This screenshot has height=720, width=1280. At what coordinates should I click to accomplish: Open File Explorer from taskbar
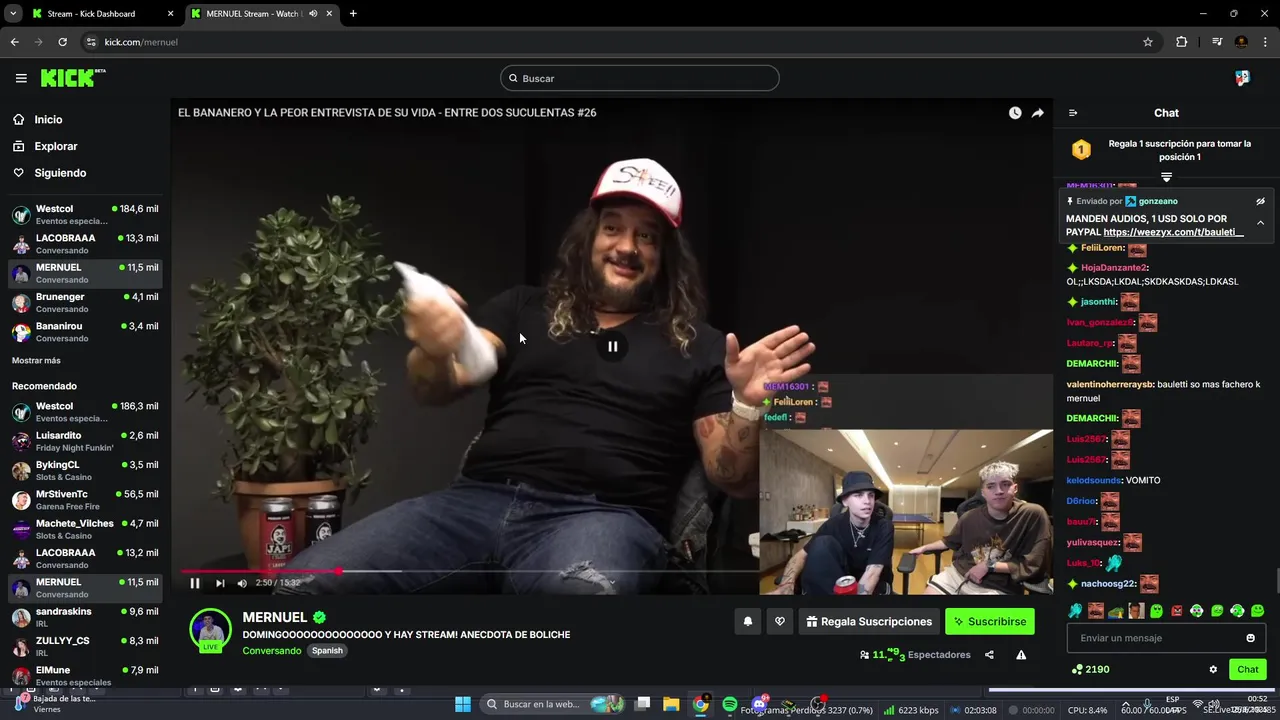[x=671, y=705]
